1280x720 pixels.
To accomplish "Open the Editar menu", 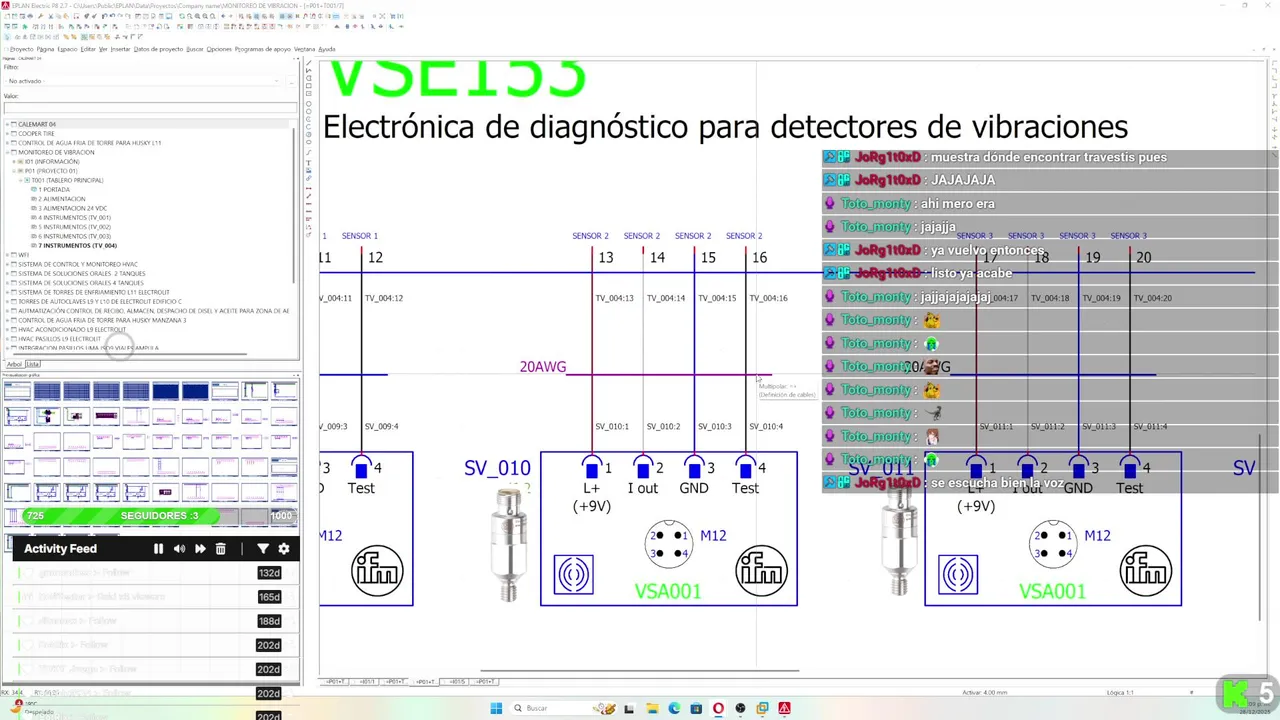I will [x=88, y=49].
